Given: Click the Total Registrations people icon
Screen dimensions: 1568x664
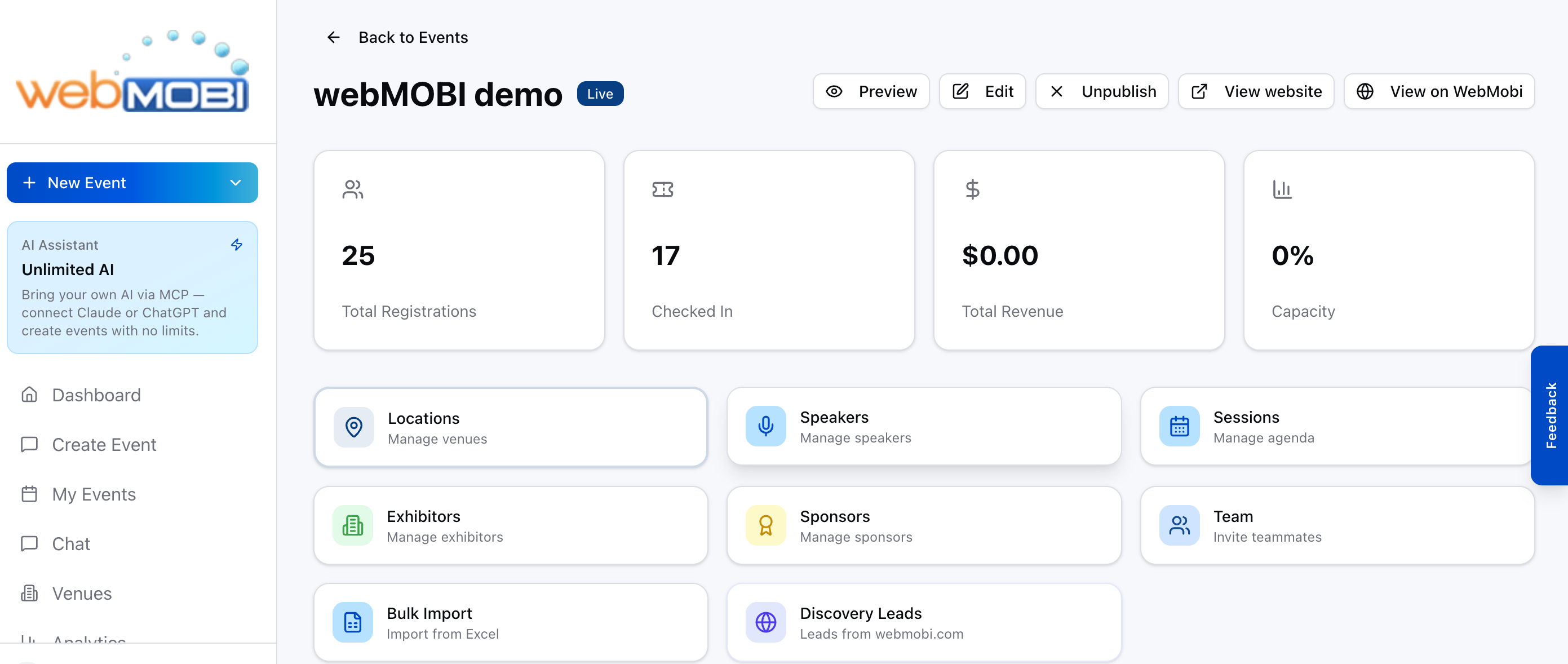Looking at the screenshot, I should [352, 189].
